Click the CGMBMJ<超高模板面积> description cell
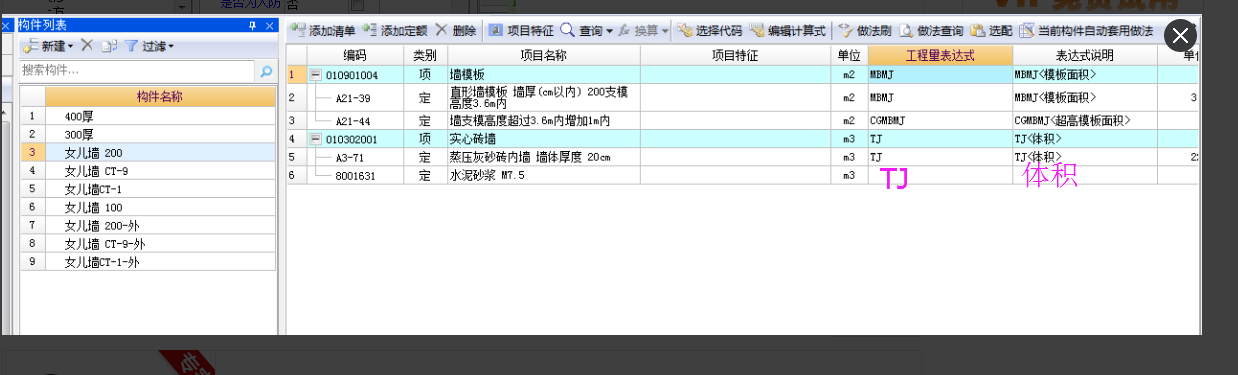The width and height of the screenshot is (1238, 375). [1084, 120]
